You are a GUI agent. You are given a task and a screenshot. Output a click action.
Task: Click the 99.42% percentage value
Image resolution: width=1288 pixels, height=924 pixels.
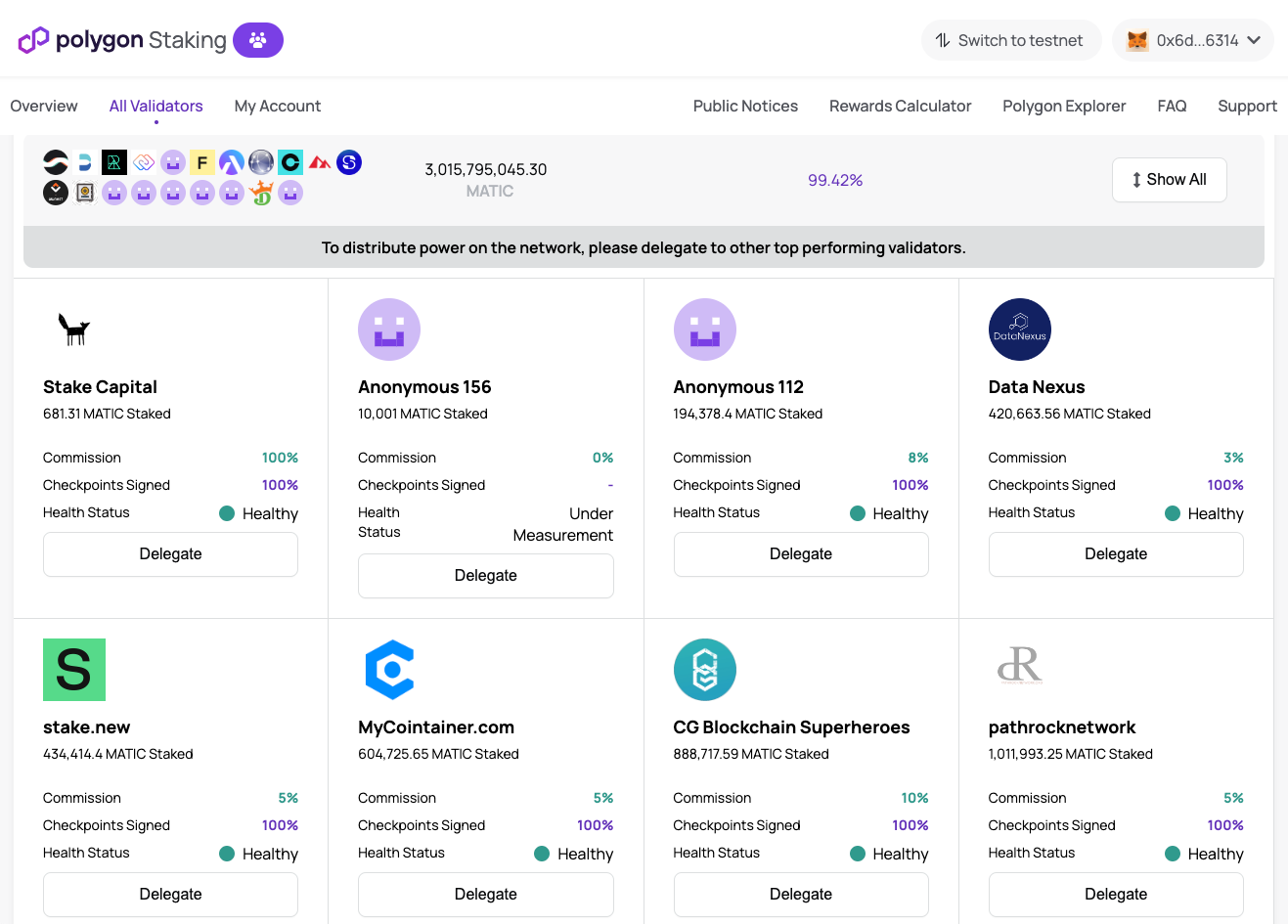tap(835, 180)
